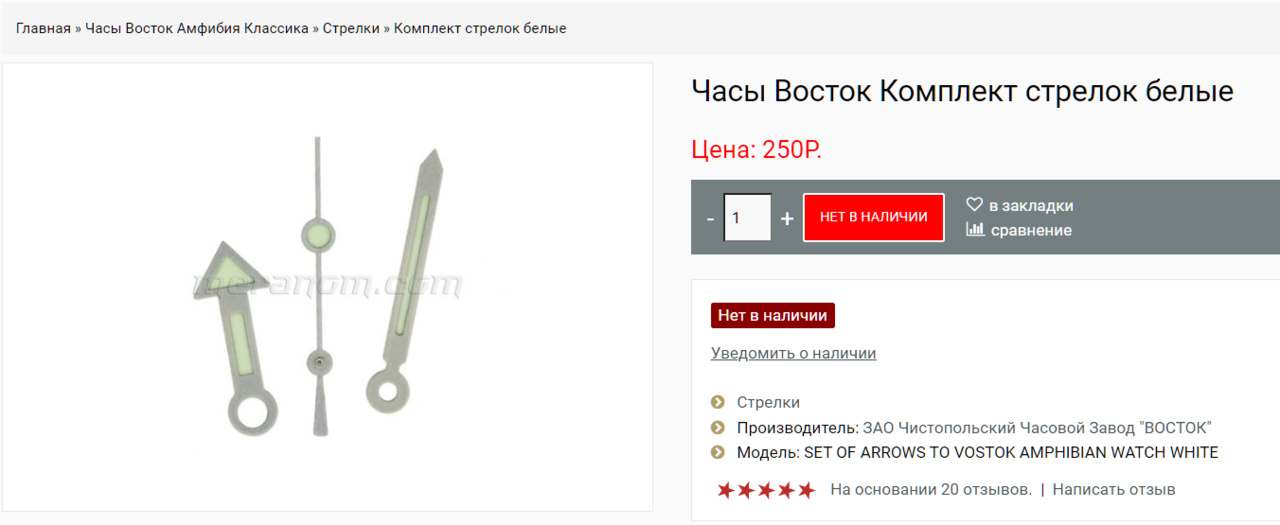Screen dimensions: 1280x525
Task: Click Комплект стрелок белые breadcrumb
Action: tap(480, 28)
